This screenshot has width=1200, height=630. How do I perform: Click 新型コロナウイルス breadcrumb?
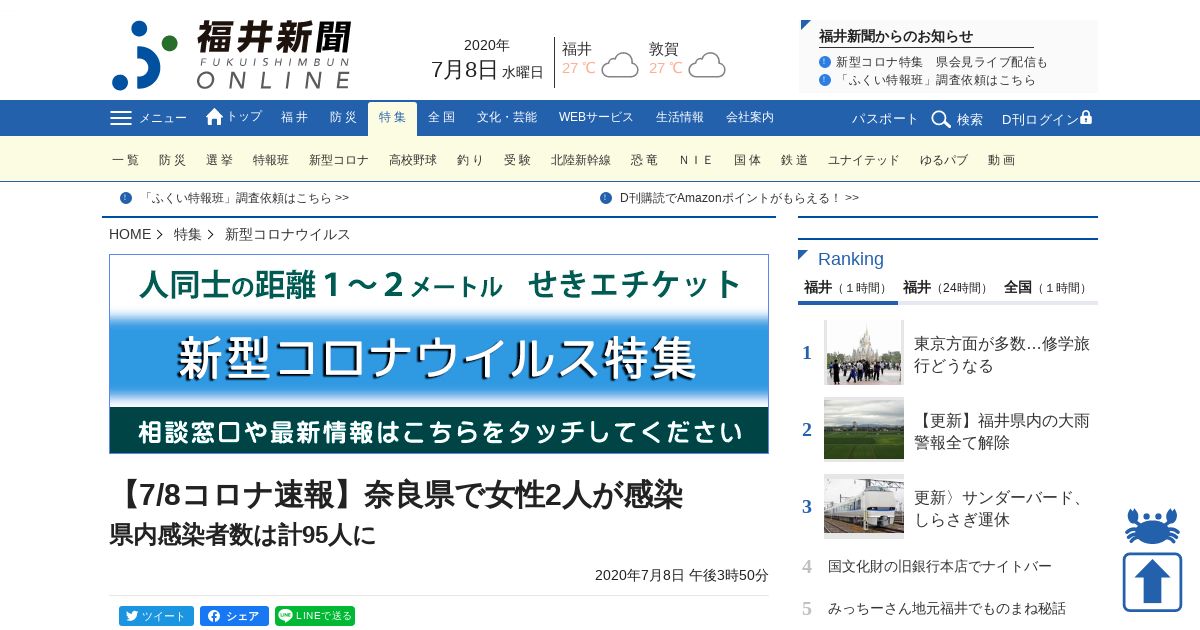point(288,234)
